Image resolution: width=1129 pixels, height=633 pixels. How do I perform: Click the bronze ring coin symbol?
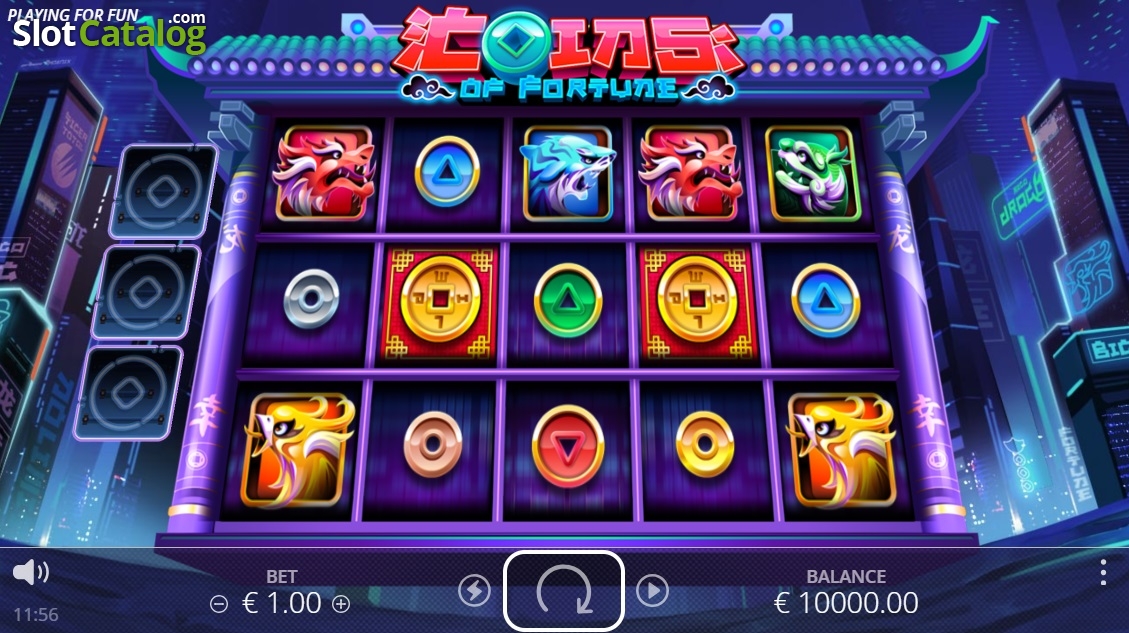pos(432,444)
